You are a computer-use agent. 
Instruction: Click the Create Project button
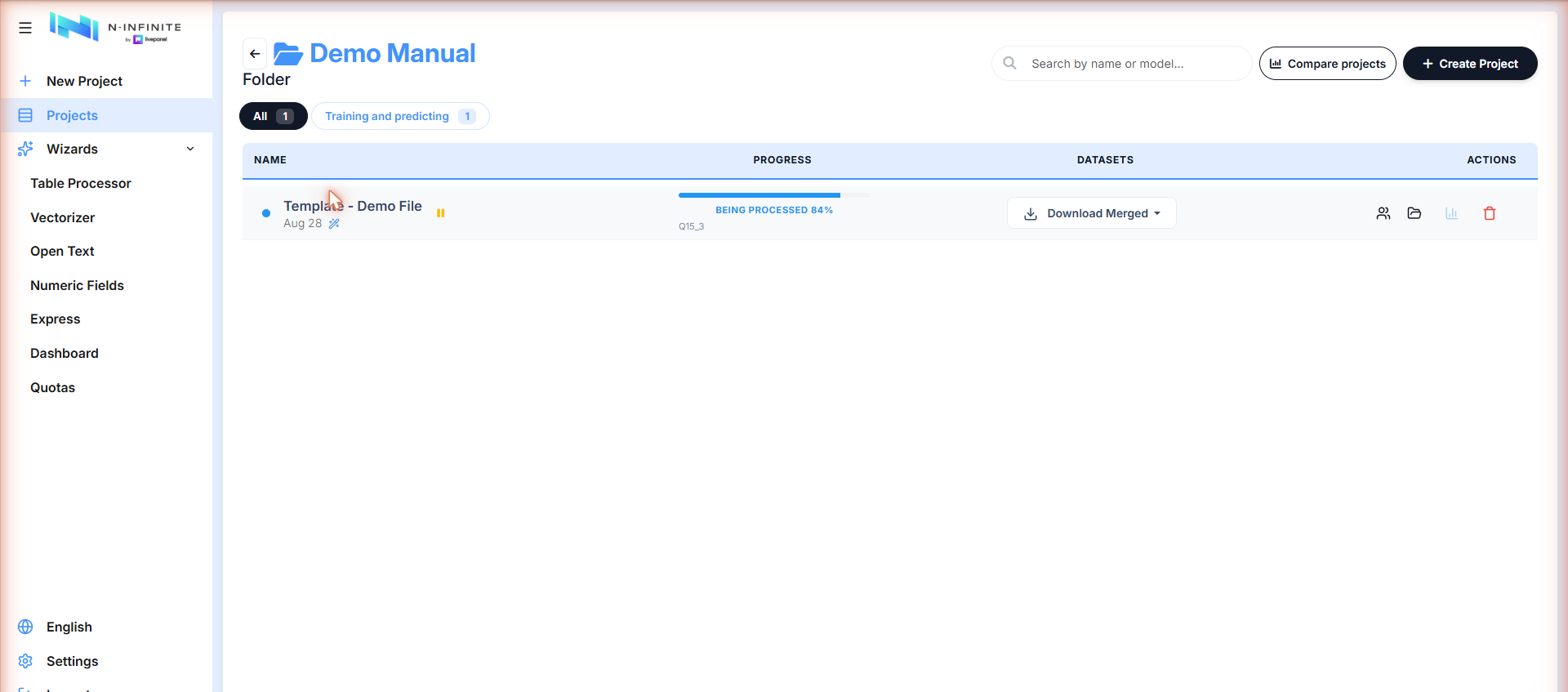(1470, 63)
